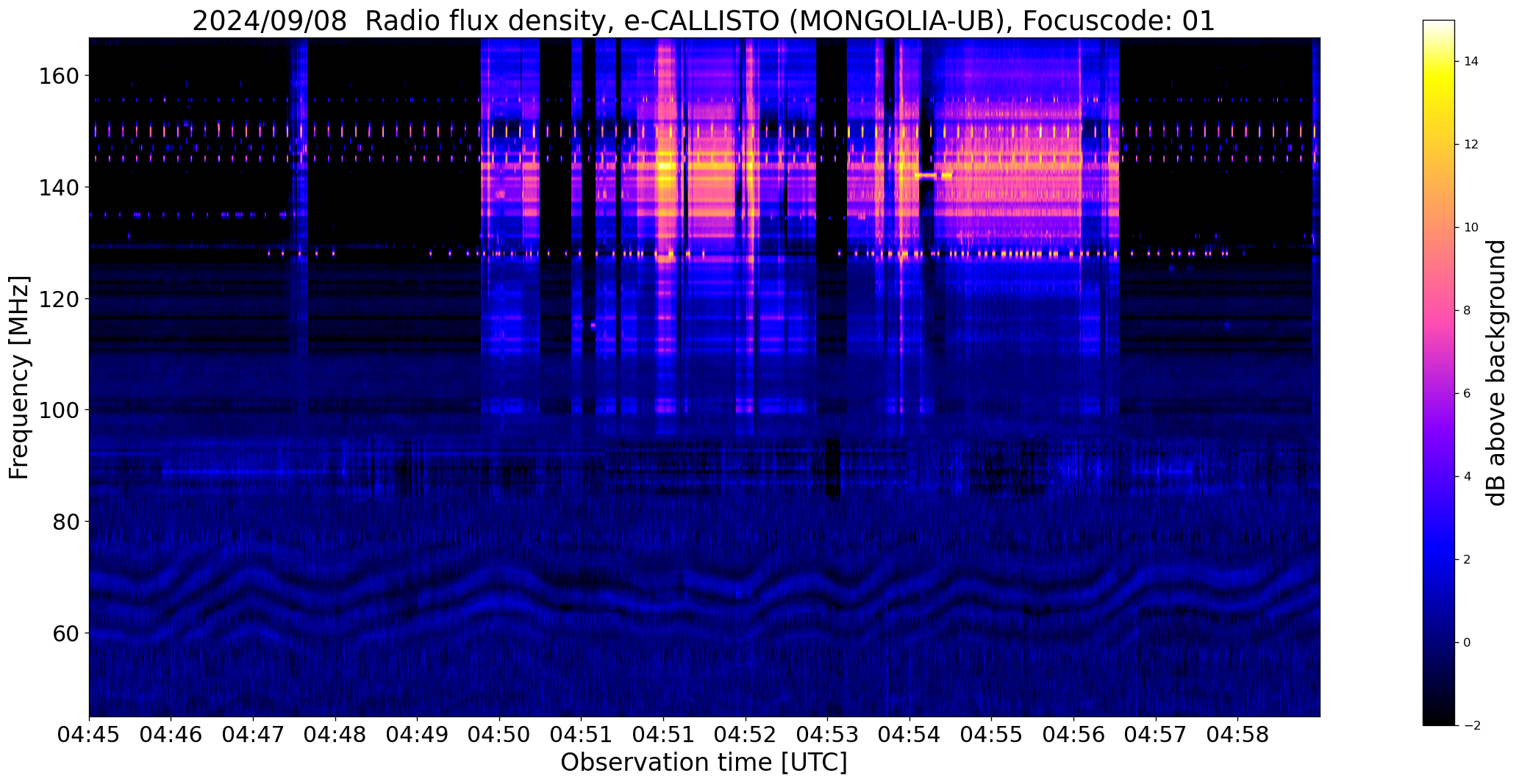
Task: Click the 04:58 time tick label
Action: click(x=1238, y=736)
